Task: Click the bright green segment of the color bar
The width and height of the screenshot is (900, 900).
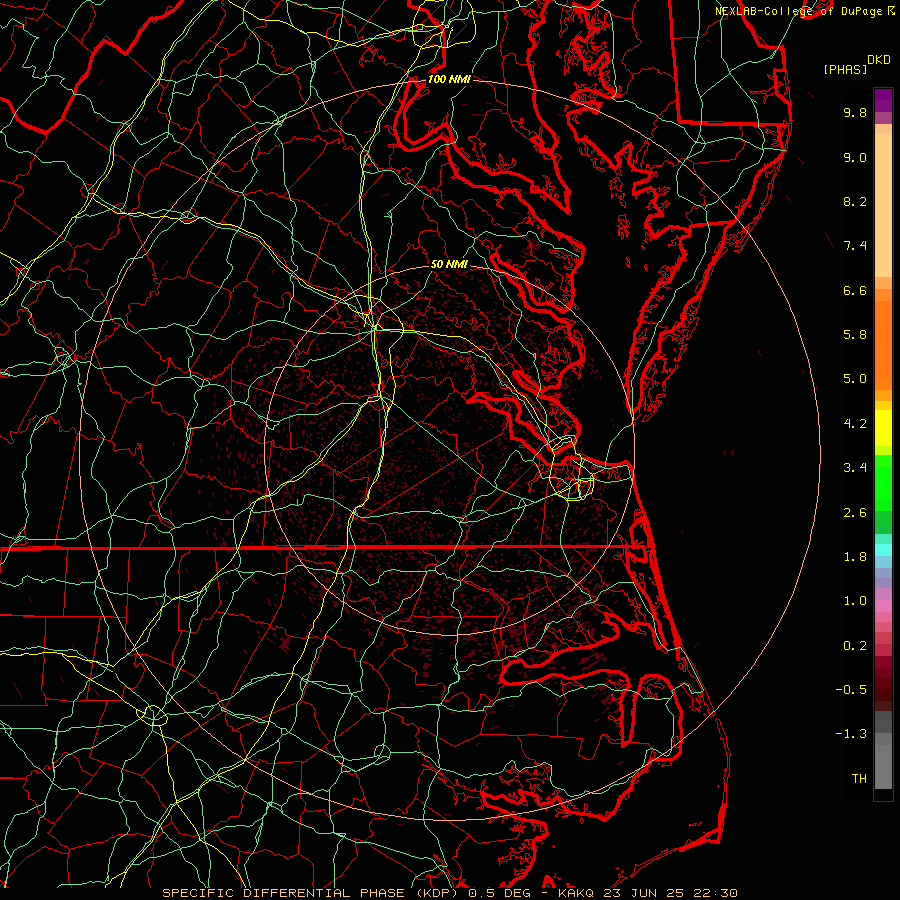Action: [x=883, y=482]
